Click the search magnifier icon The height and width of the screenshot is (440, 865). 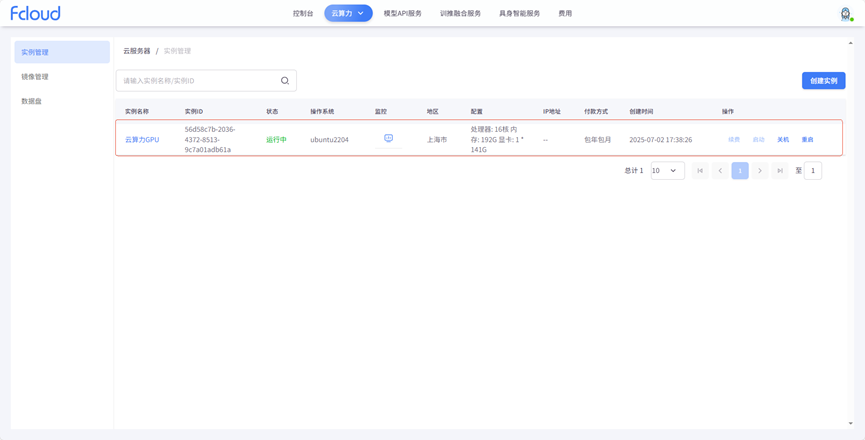coord(285,81)
